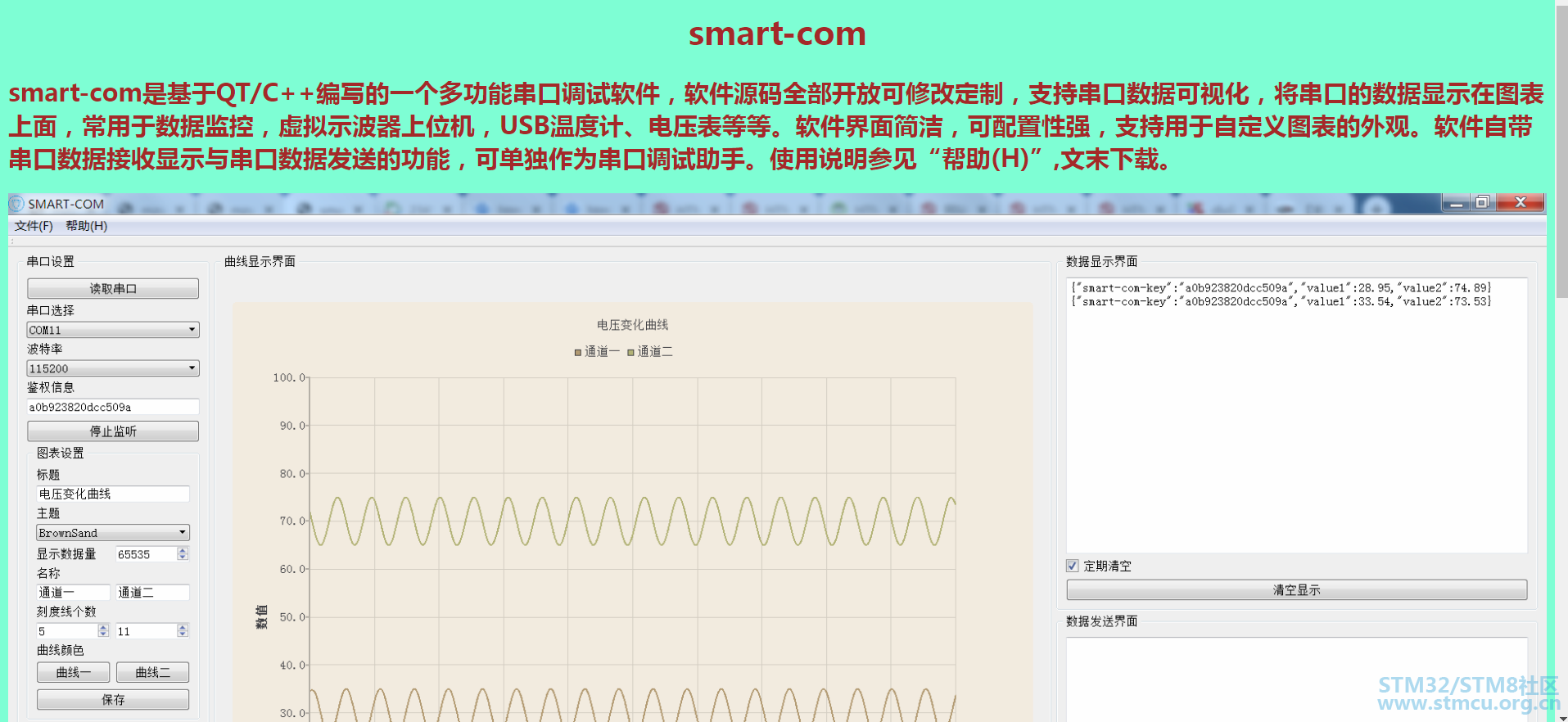Increase the tick count spinbox showing 5
The width and height of the screenshot is (1568, 722).
[103, 627]
